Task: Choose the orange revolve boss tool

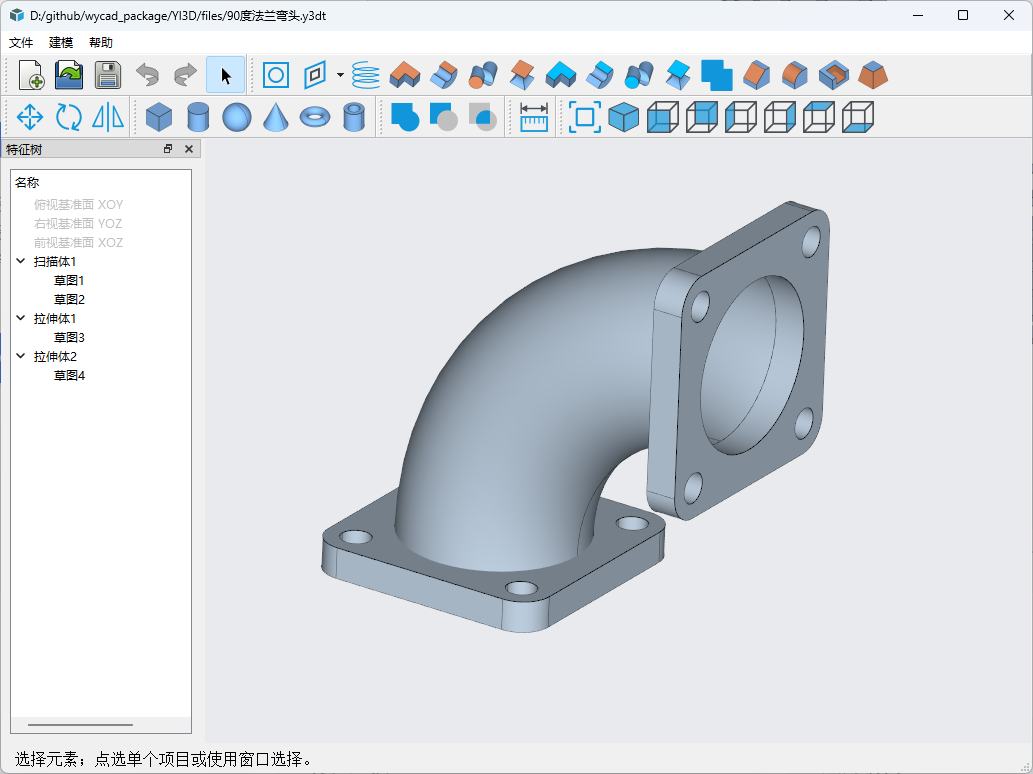Action: coord(444,75)
